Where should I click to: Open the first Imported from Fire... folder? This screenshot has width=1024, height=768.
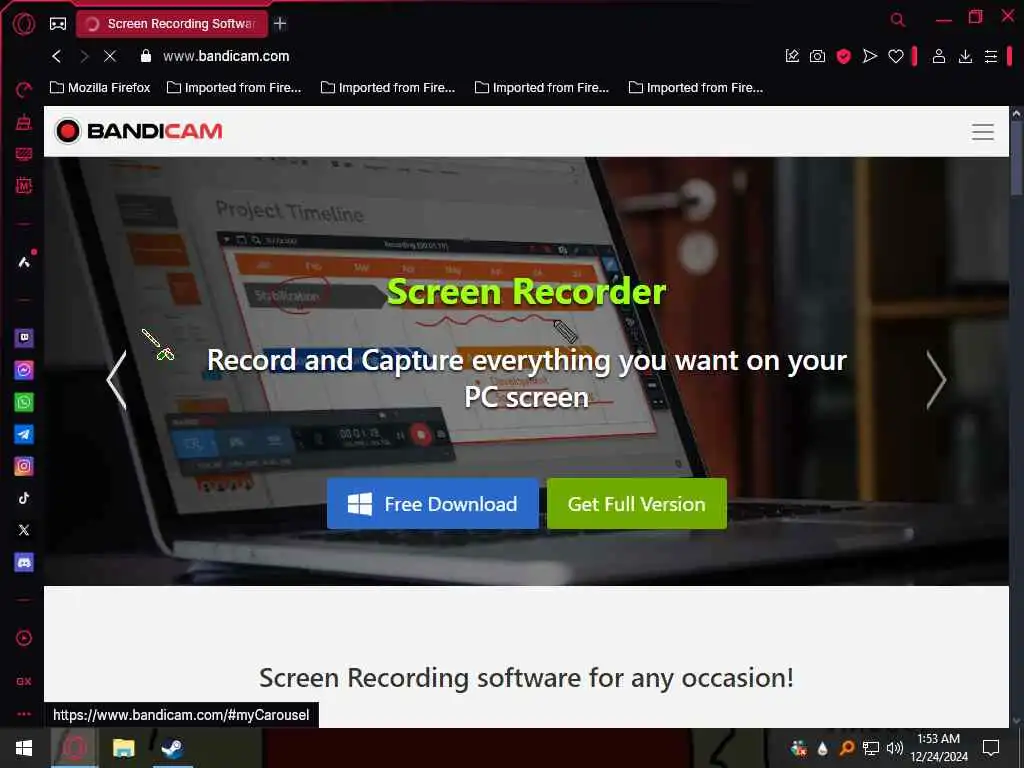click(234, 88)
